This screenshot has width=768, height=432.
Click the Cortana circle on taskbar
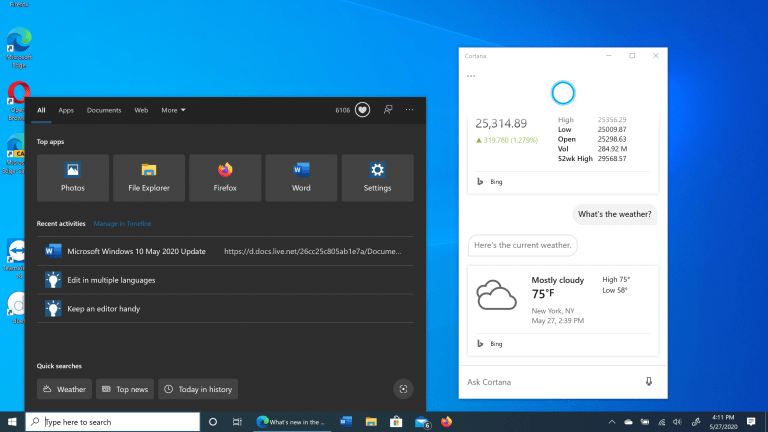pyautogui.click(x=213, y=422)
